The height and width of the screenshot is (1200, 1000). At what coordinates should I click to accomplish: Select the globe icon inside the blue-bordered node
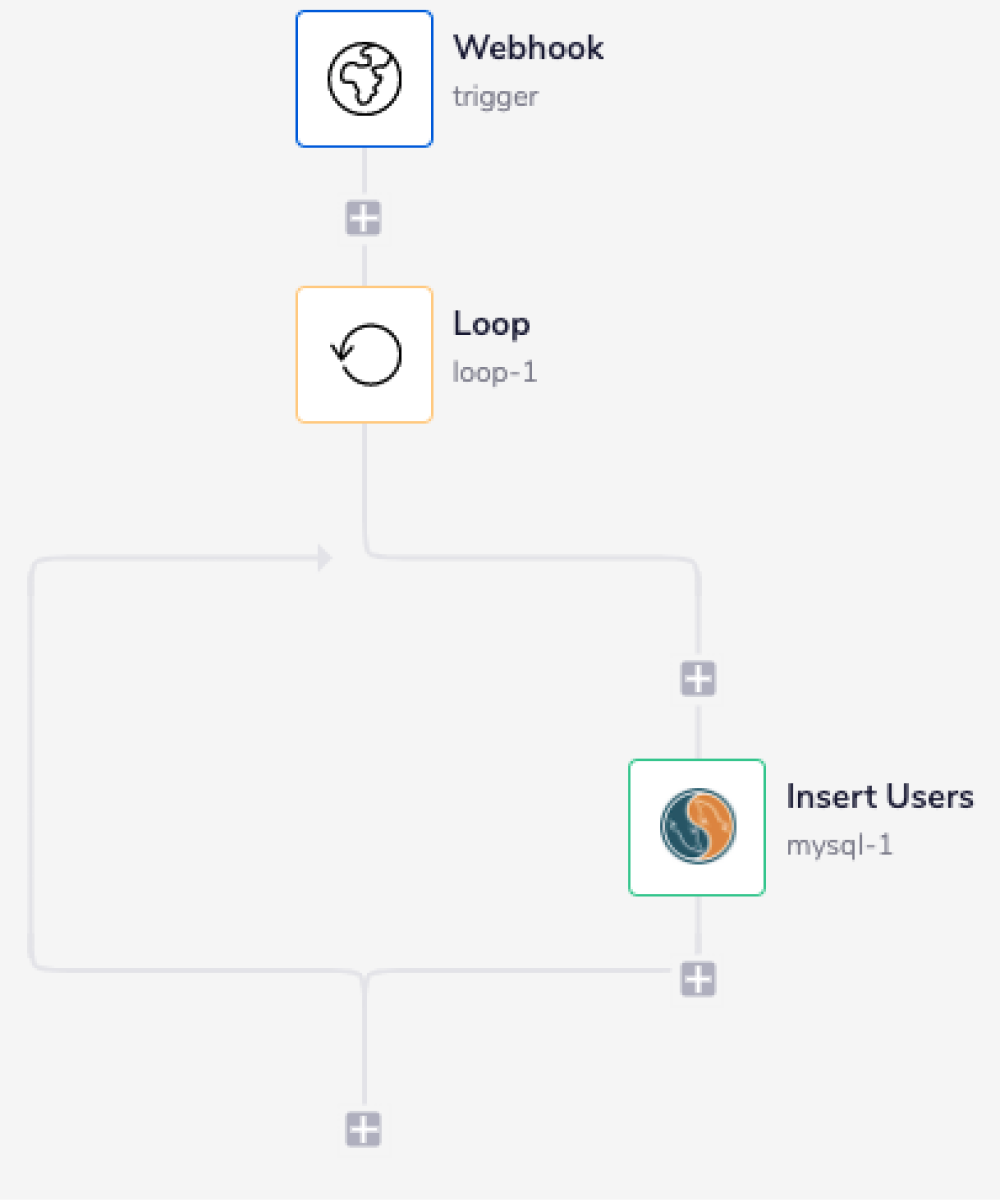[x=364, y=78]
